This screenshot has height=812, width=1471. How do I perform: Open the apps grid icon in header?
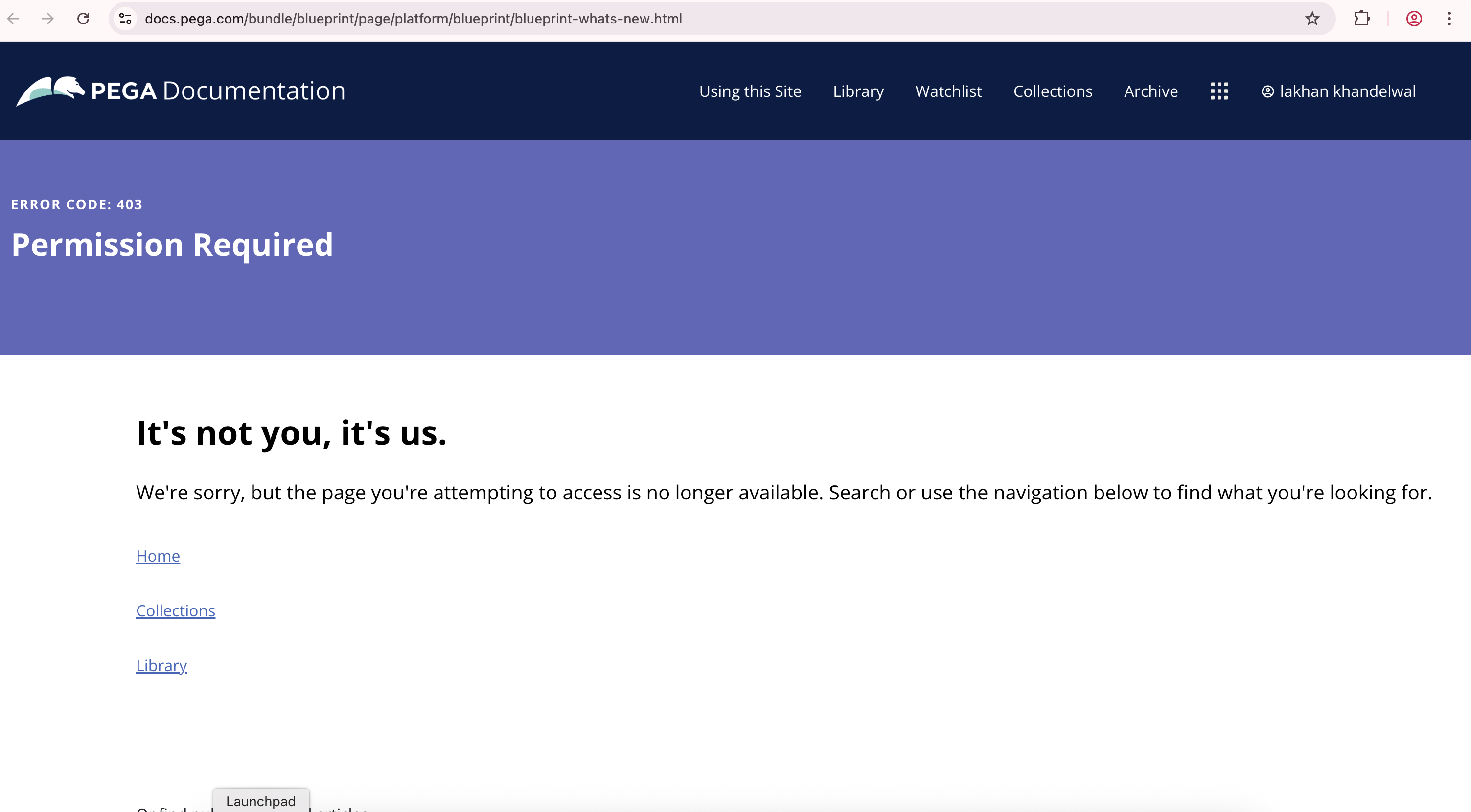1219,91
